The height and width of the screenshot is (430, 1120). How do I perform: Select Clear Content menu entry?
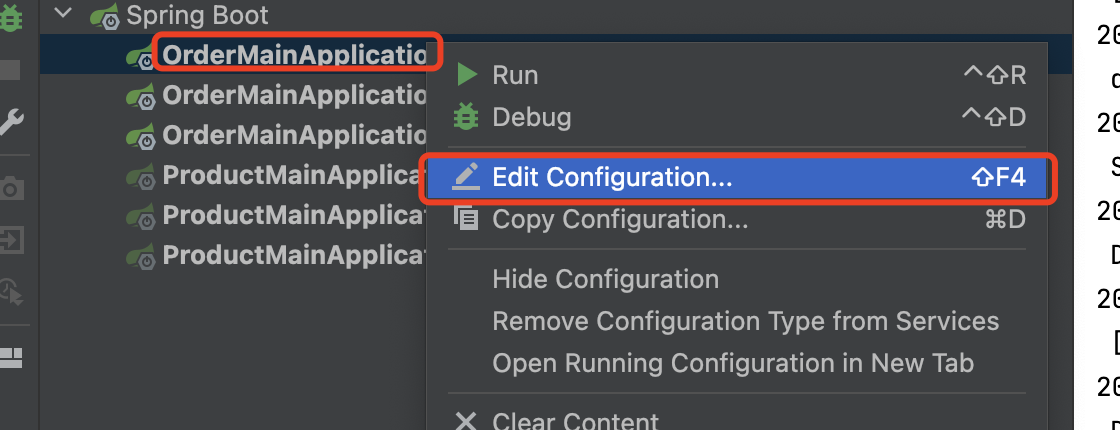click(576, 421)
